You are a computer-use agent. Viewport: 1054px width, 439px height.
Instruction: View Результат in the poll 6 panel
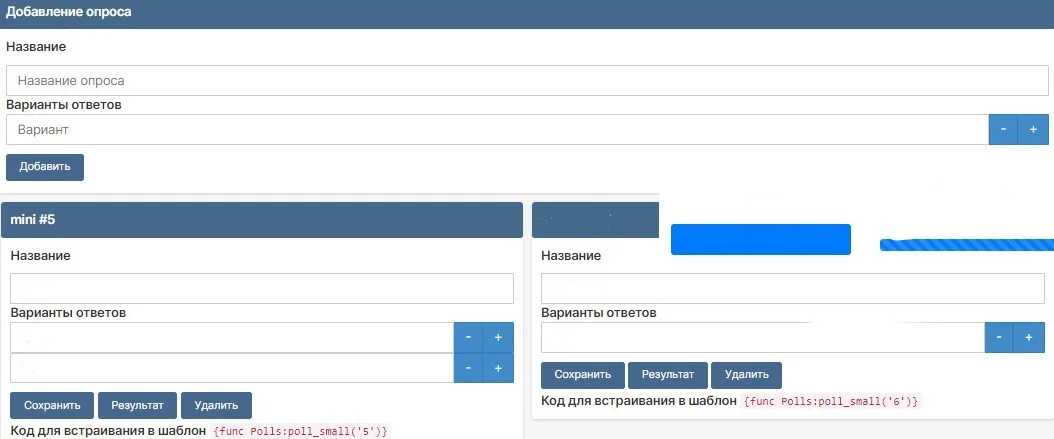tap(667, 375)
